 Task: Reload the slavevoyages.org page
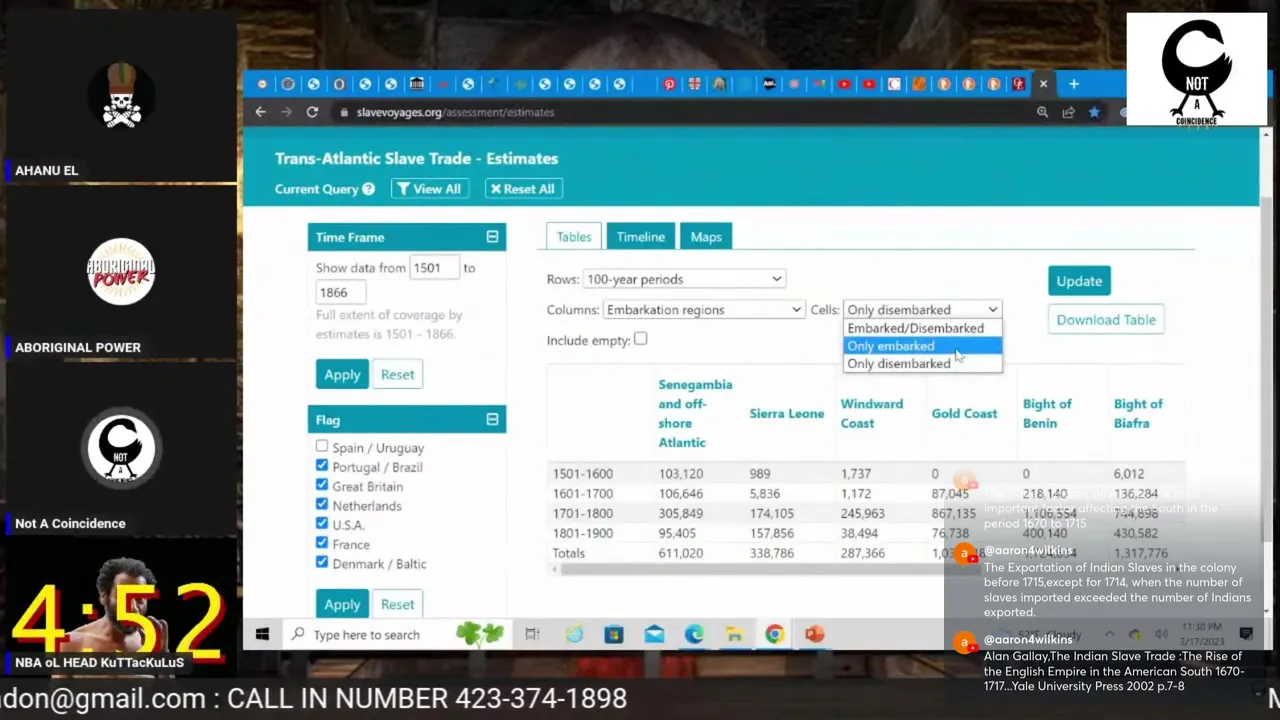coord(312,112)
